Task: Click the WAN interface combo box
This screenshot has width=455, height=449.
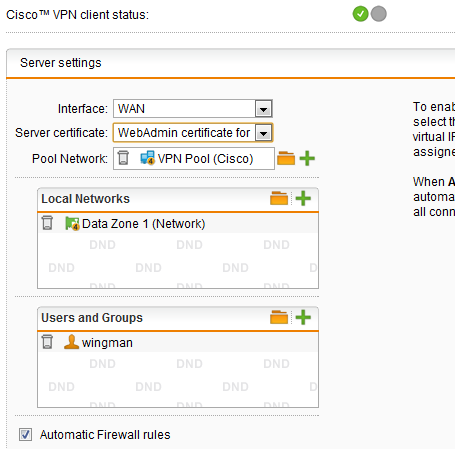Action: point(193,109)
